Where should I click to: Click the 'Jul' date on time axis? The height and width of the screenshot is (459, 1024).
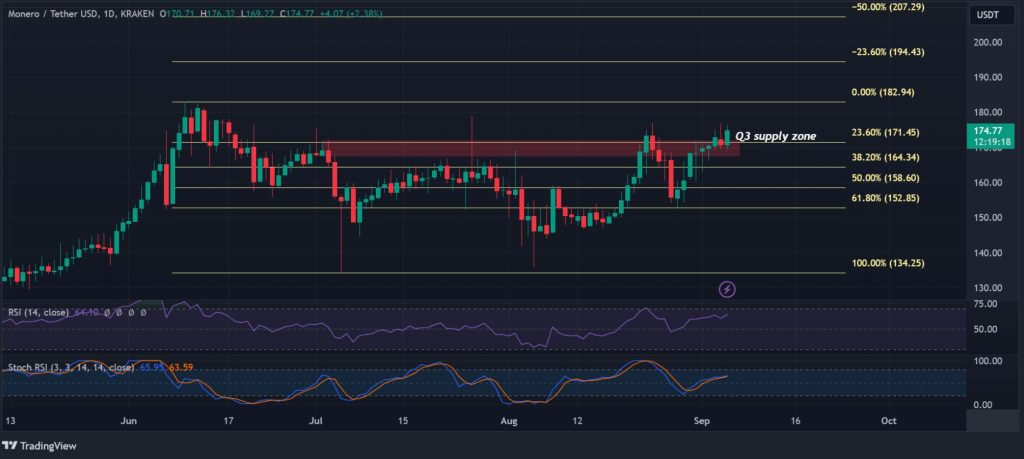click(x=317, y=421)
